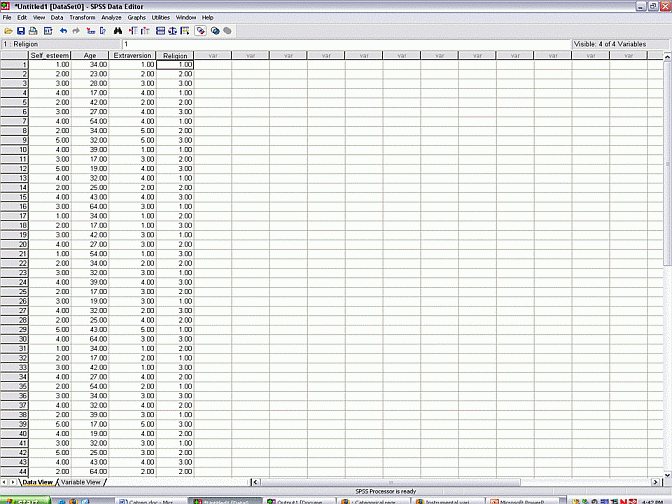The height and width of the screenshot is (504, 672).
Task: Open Find with the binoculars icon
Action: click(118, 31)
